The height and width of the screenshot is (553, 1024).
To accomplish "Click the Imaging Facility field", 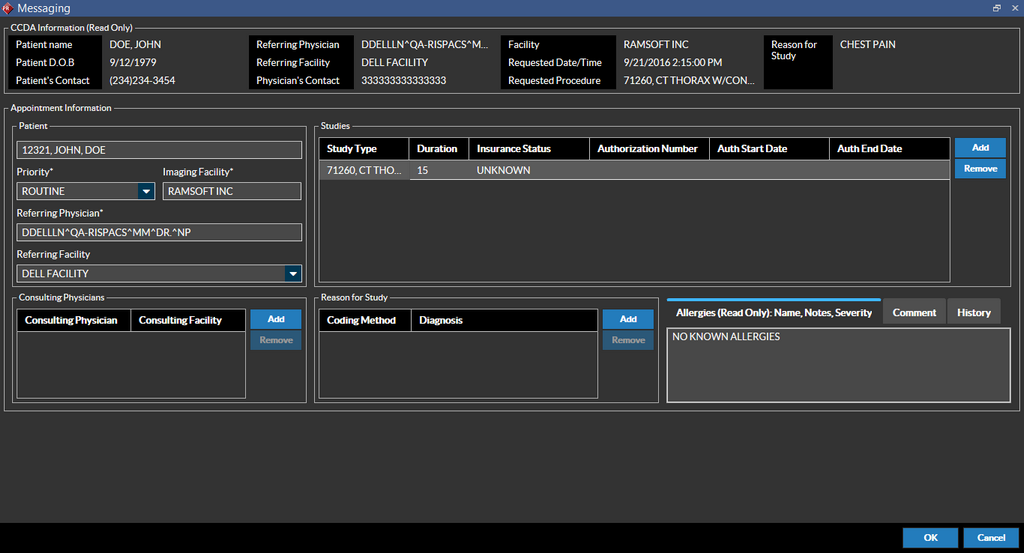I will tap(231, 191).
